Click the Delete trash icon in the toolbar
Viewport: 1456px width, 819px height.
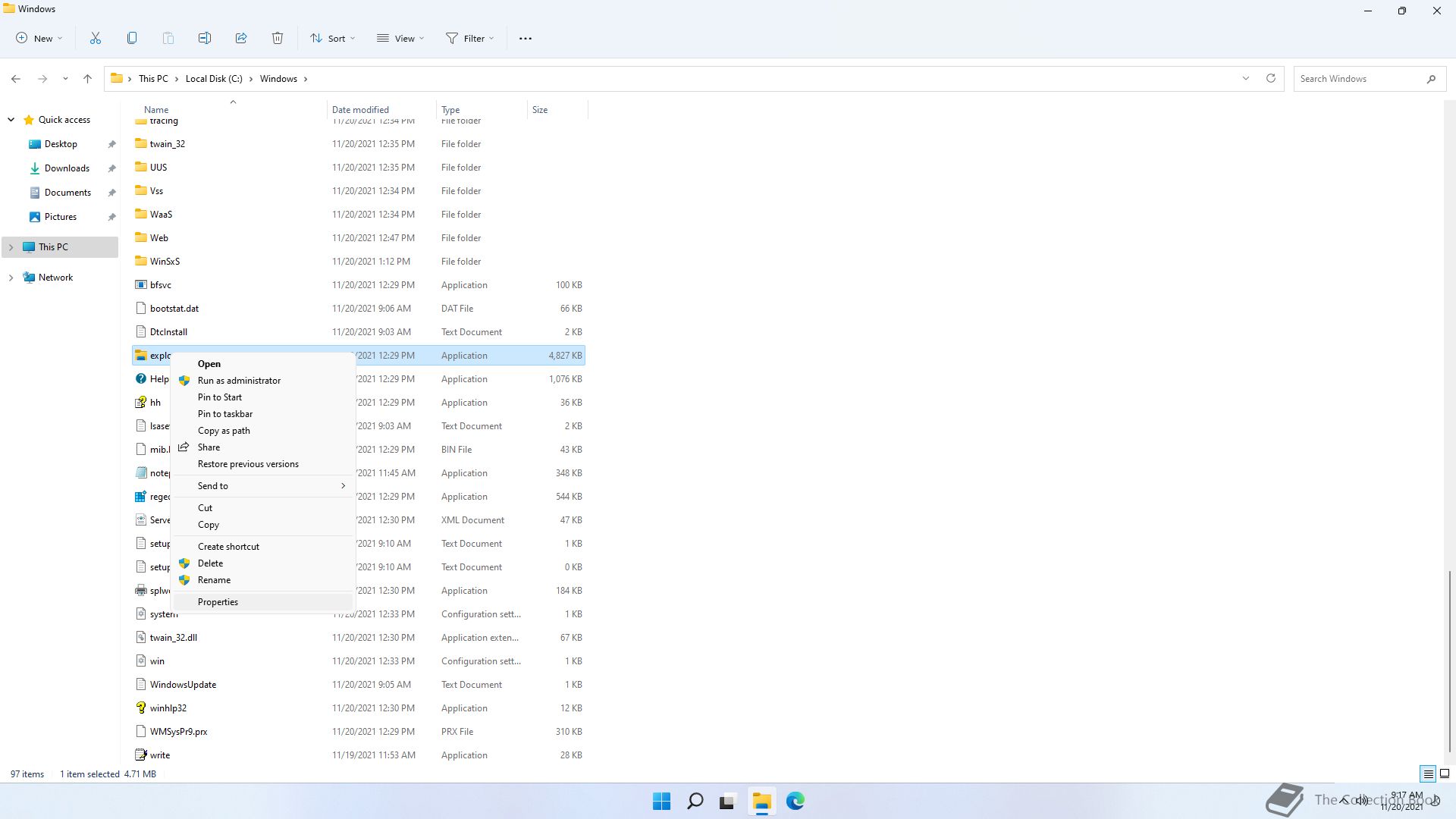[x=278, y=38]
